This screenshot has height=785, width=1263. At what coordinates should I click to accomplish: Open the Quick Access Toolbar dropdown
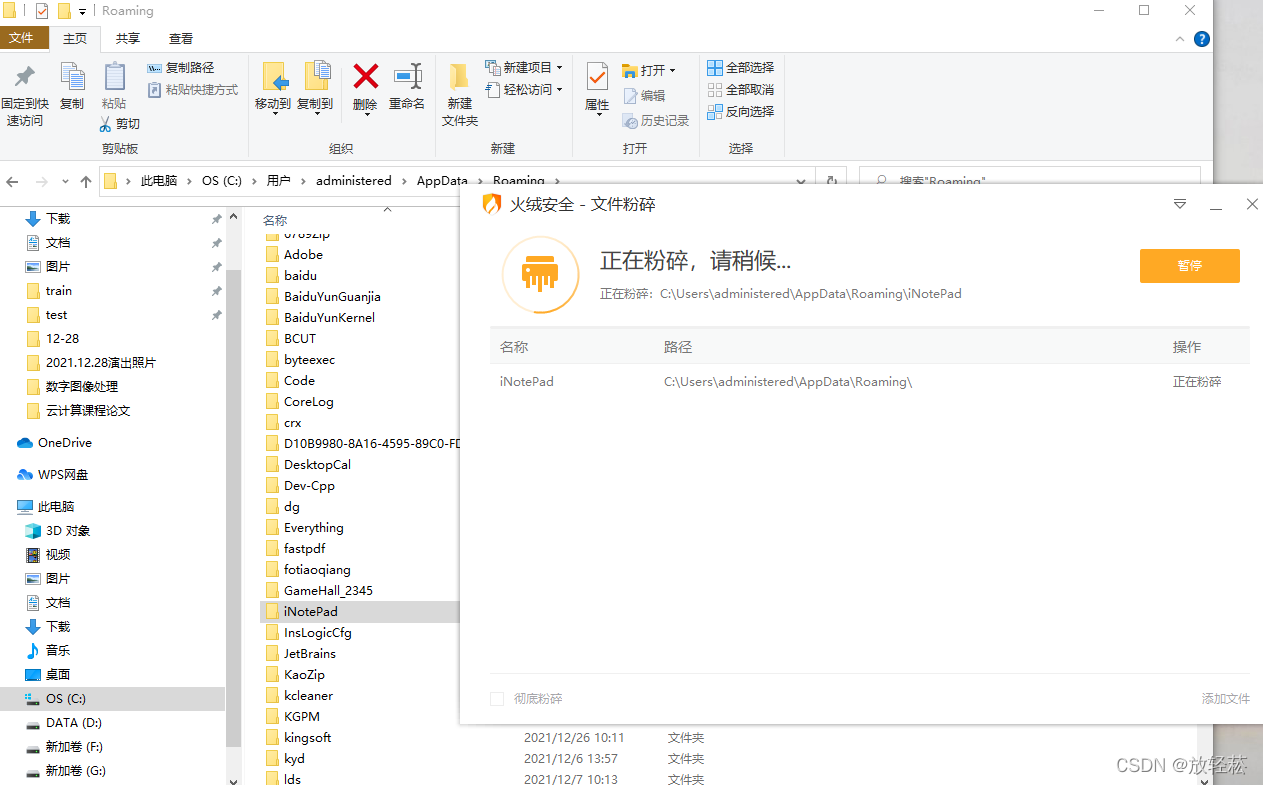[82, 11]
